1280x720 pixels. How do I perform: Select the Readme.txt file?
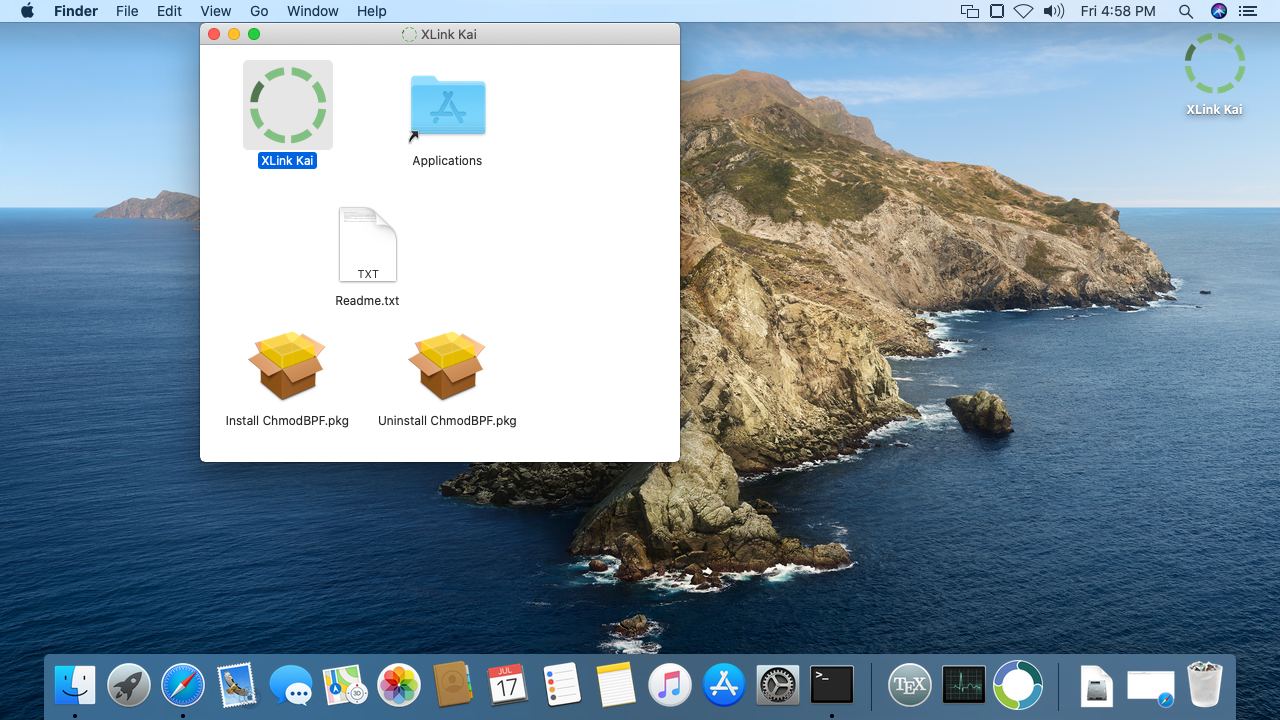click(x=367, y=246)
